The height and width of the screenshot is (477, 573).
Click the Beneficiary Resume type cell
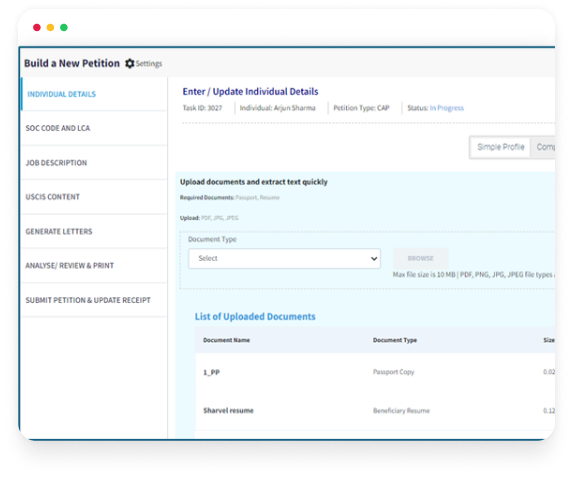click(401, 411)
